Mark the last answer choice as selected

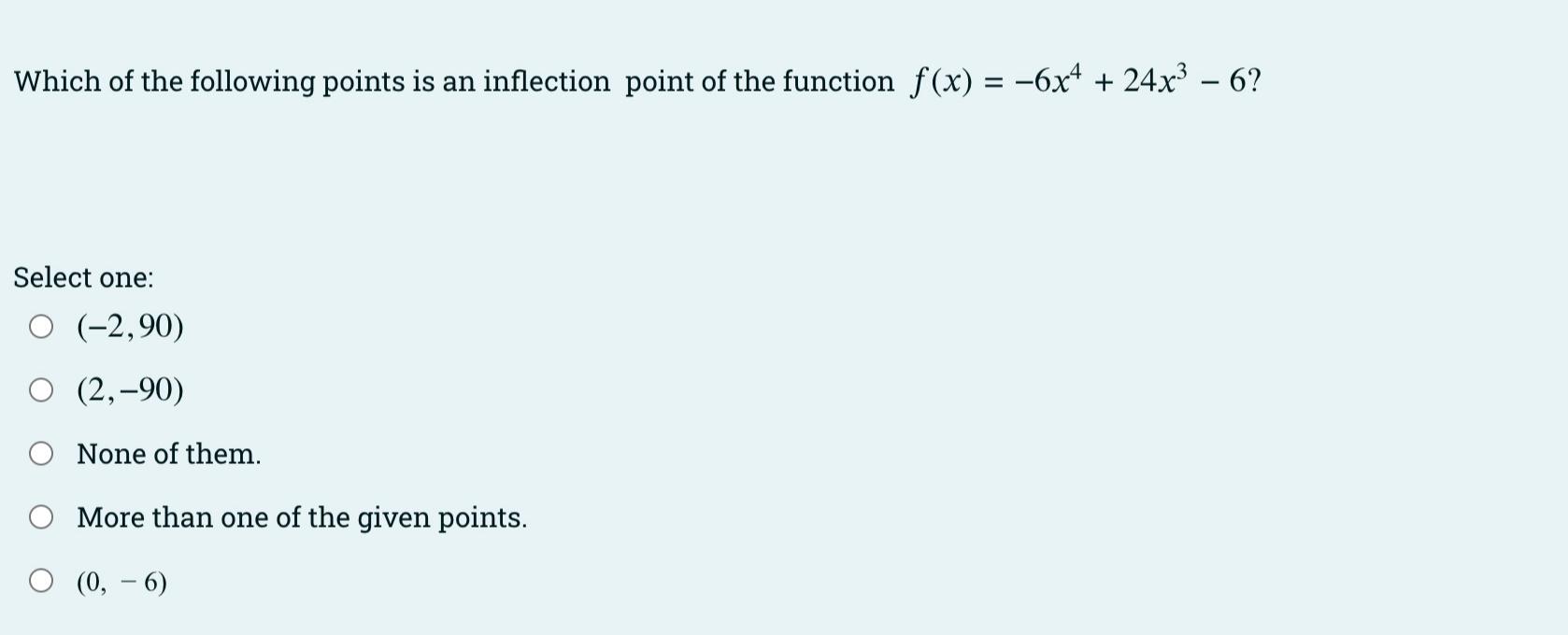pos(41,581)
